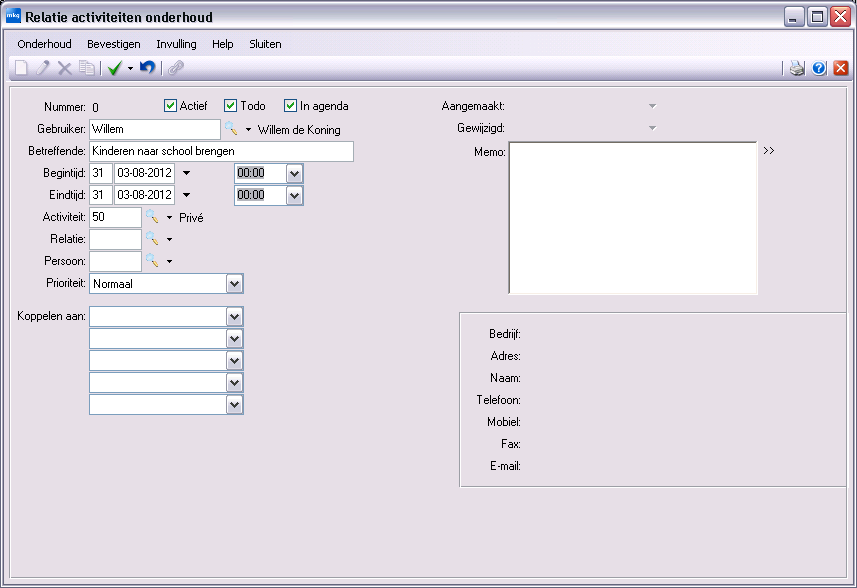Viewport: 857px width, 588px height.
Task: Focus the Eindtijd week number field
Action: coord(101,195)
